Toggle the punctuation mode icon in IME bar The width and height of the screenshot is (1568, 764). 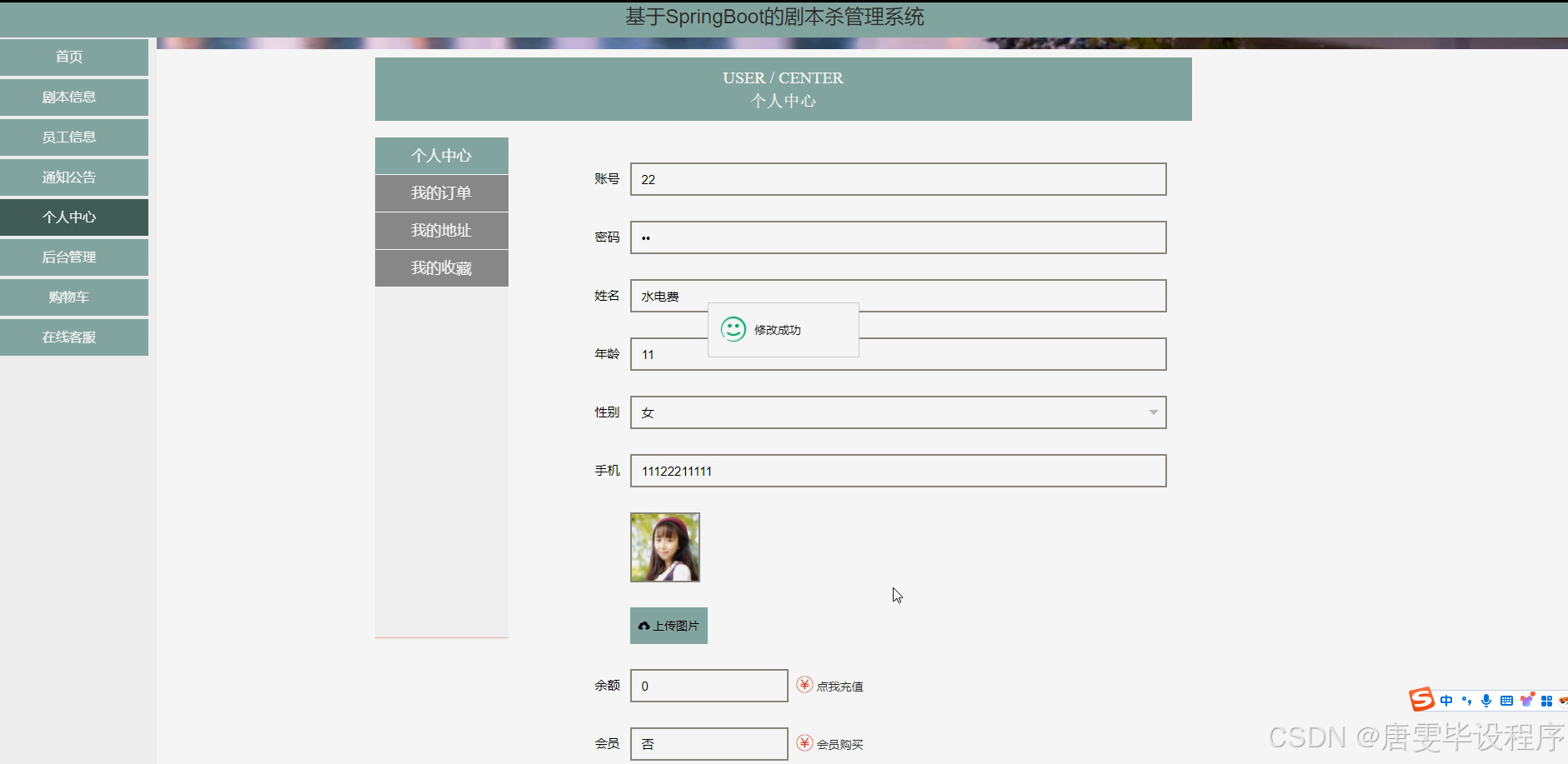(x=1466, y=701)
